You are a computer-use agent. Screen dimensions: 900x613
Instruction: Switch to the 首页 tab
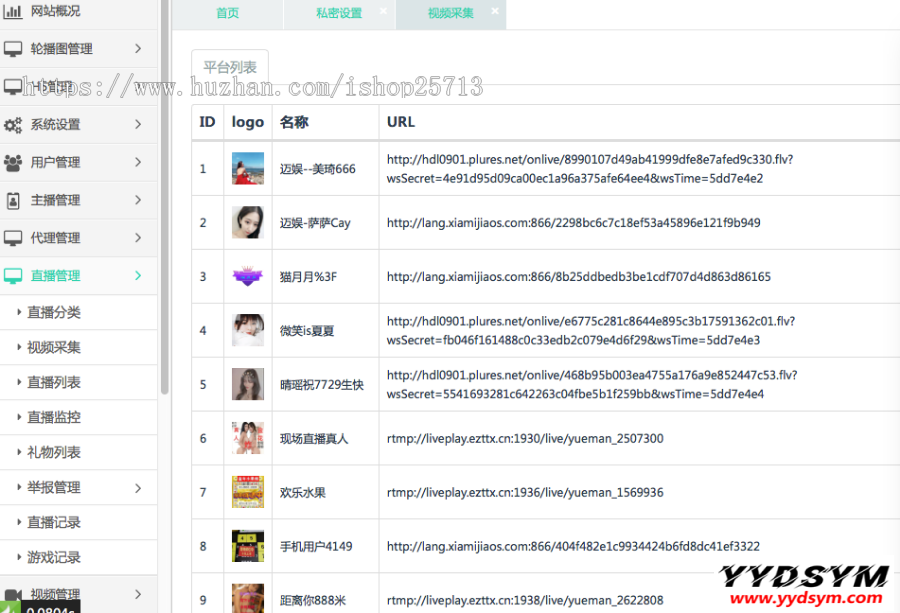pyautogui.click(x=228, y=14)
